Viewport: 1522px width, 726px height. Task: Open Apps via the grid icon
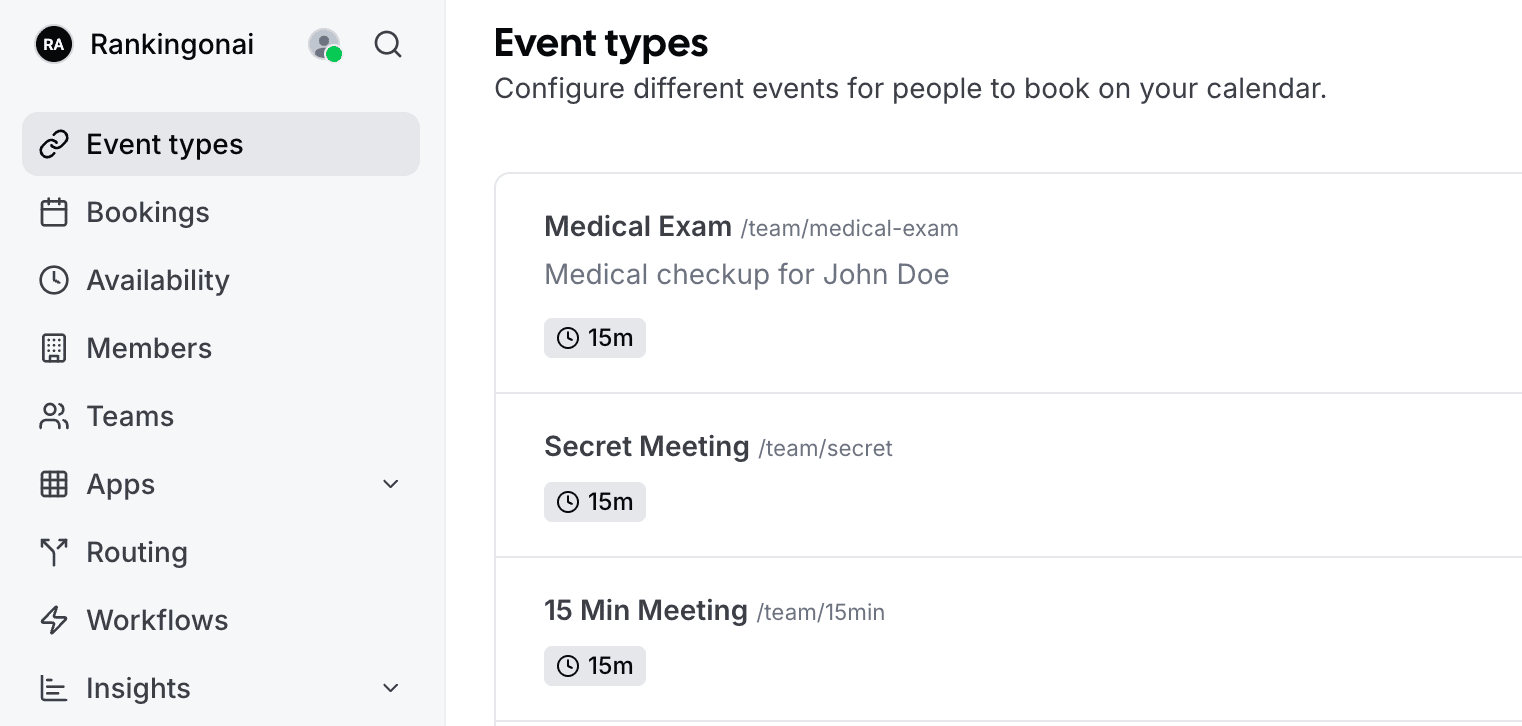(x=54, y=484)
